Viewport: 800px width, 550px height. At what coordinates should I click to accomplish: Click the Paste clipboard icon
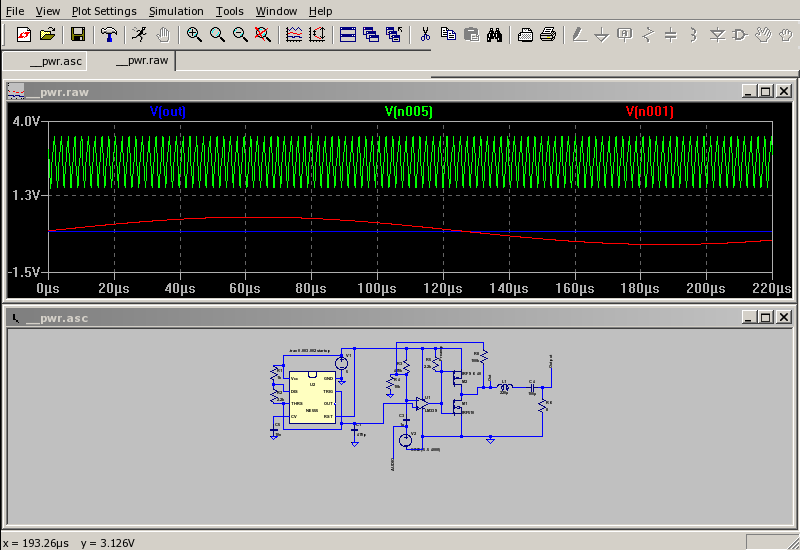click(471, 35)
